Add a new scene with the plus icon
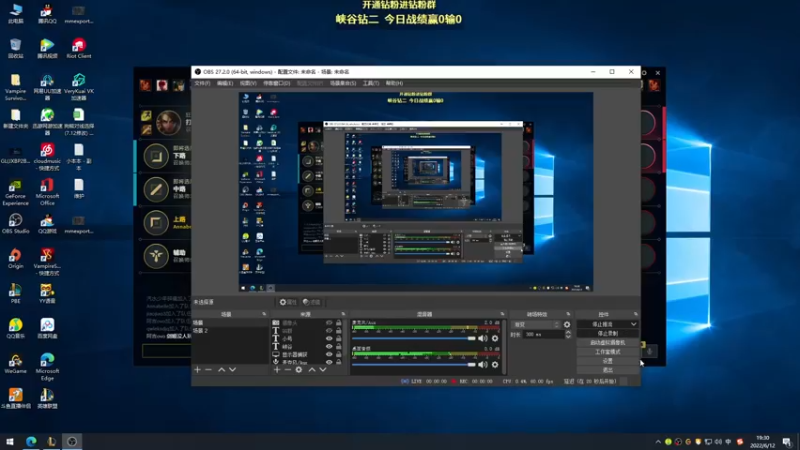 197,369
